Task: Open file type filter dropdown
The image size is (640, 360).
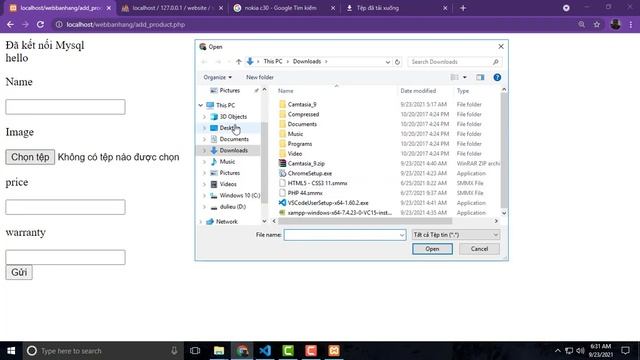Action: click(x=456, y=235)
